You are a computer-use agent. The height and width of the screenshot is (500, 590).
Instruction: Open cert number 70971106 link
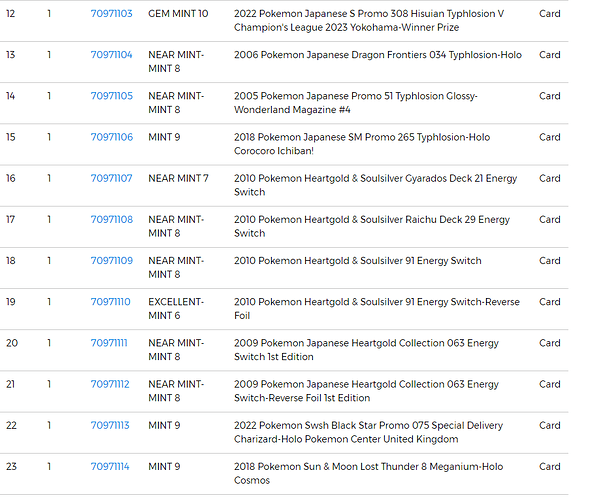112,137
